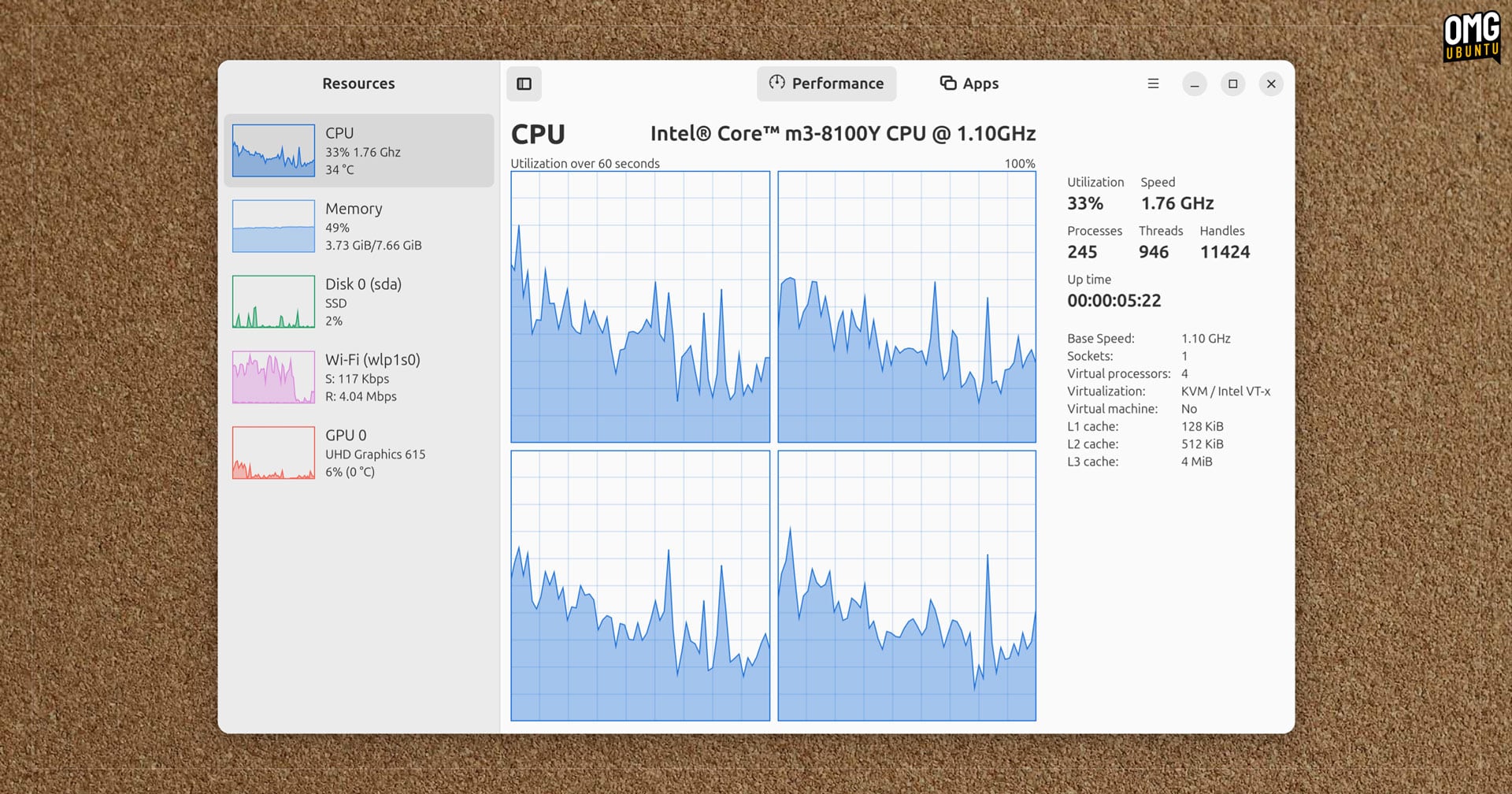Click the green Disk mini graph thumbnail

[273, 302]
